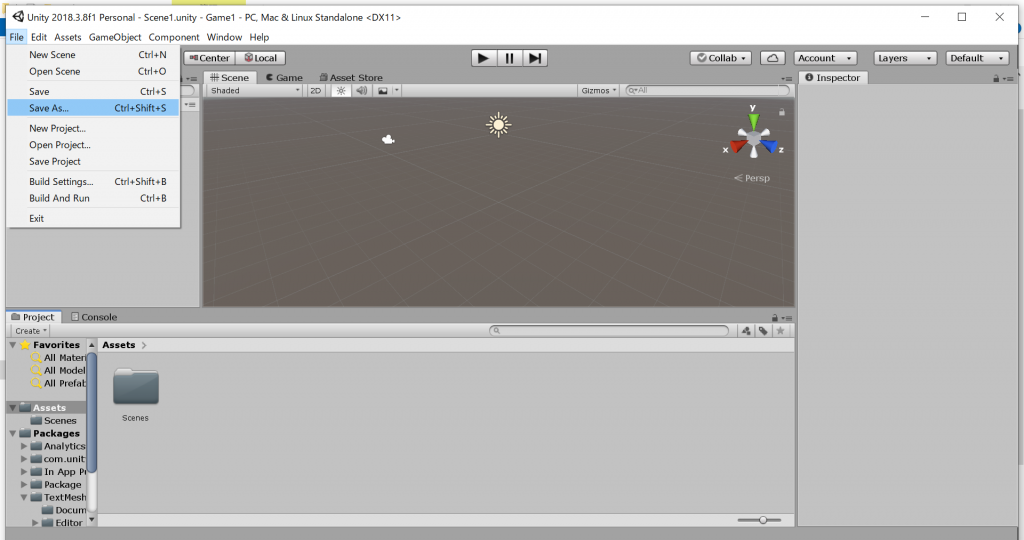Image resolution: width=1024 pixels, height=540 pixels.
Task: Select the Scenes folder thumbnail
Action: pos(136,387)
